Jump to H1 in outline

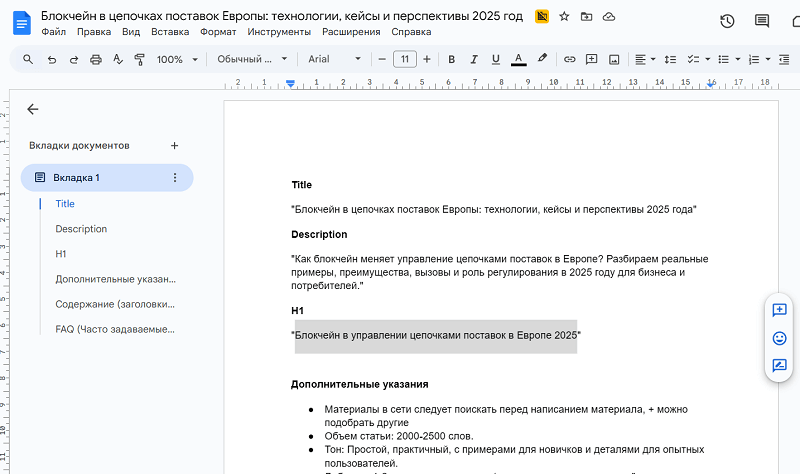coord(61,254)
